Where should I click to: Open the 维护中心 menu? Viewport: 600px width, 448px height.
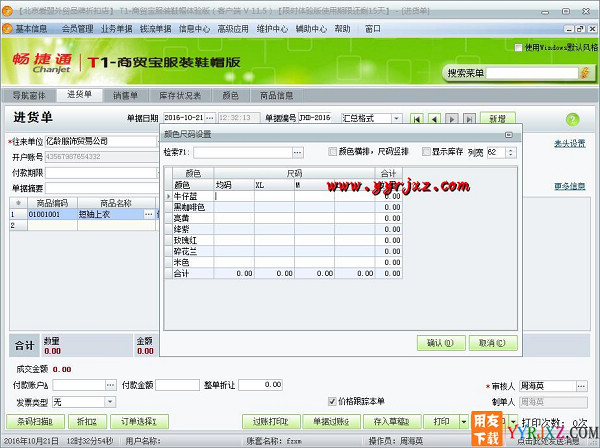pyautogui.click(x=272, y=29)
